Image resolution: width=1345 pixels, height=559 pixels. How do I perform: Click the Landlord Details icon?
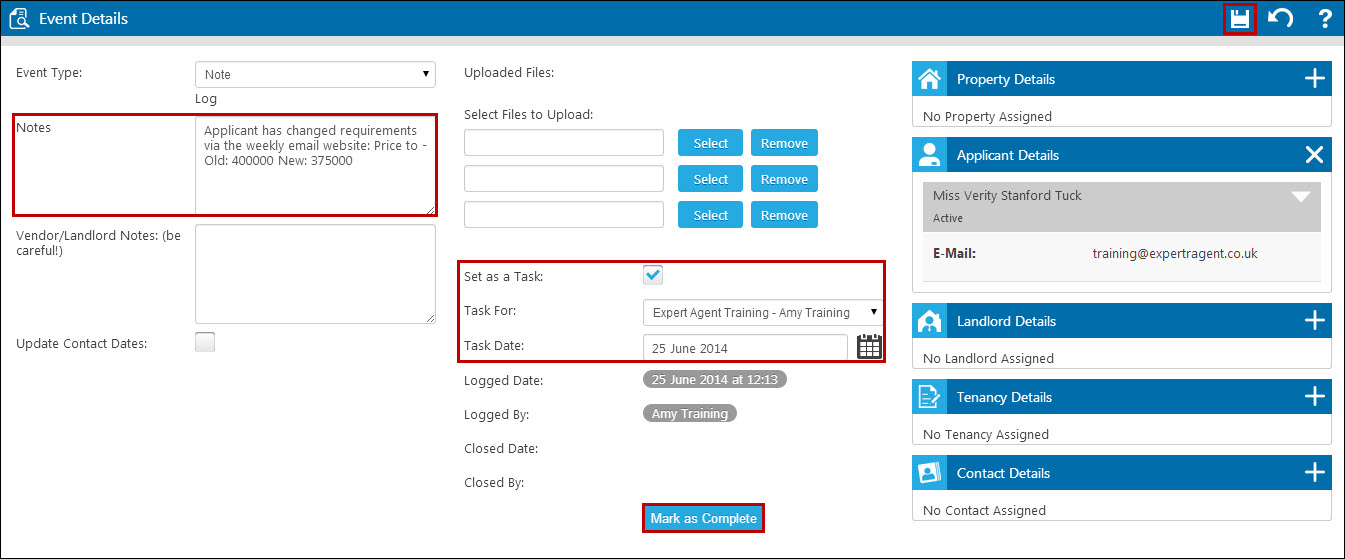930,321
